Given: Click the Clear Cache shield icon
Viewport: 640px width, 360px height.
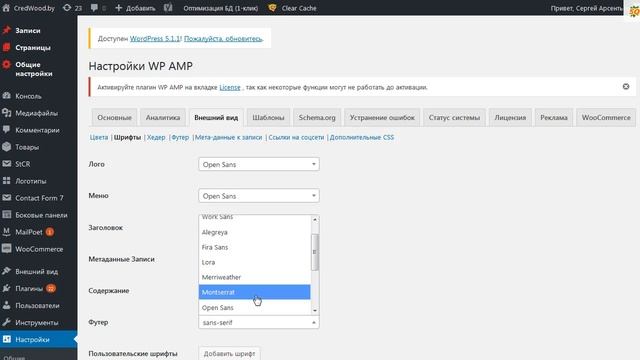Looking at the screenshot, I should (x=272, y=8).
